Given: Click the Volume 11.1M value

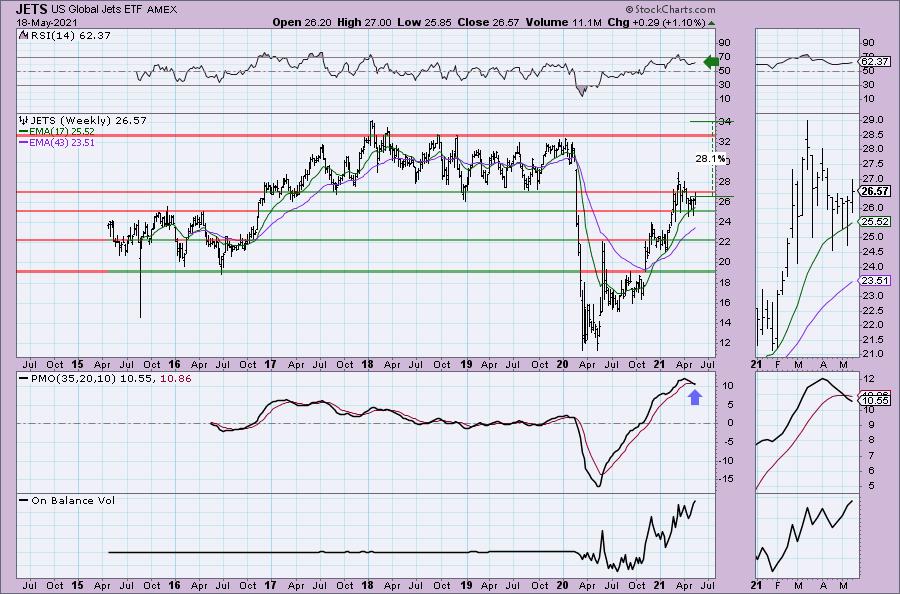Looking at the screenshot, I should point(564,22).
